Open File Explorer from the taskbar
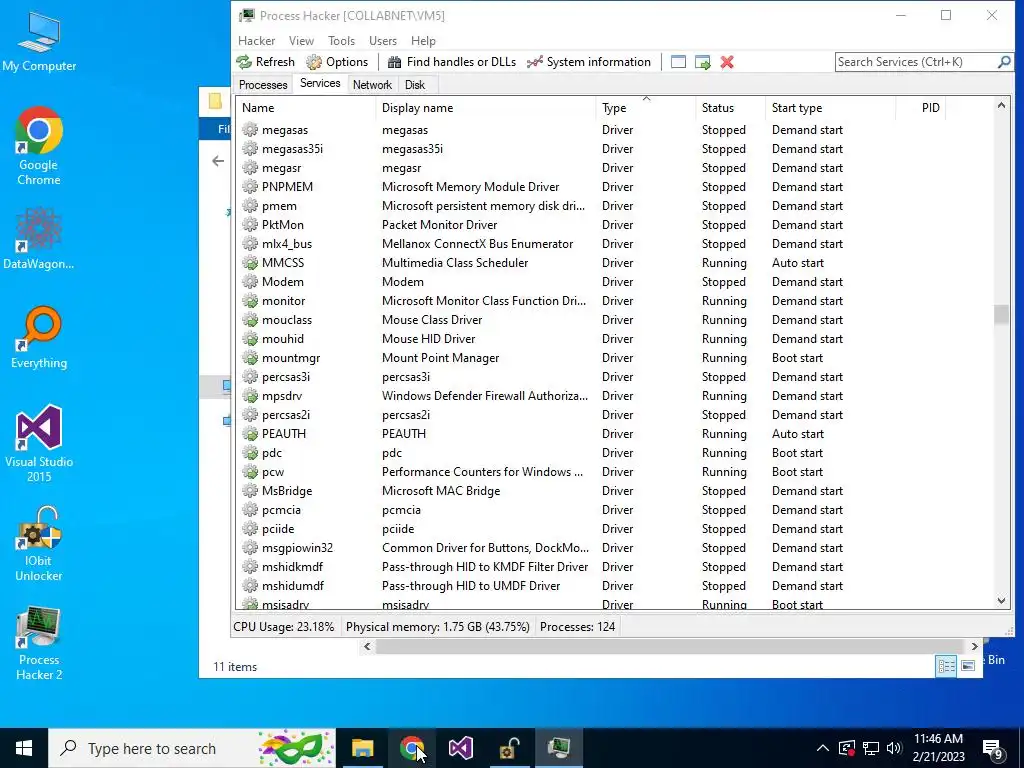The width and height of the screenshot is (1024, 768). 362,748
